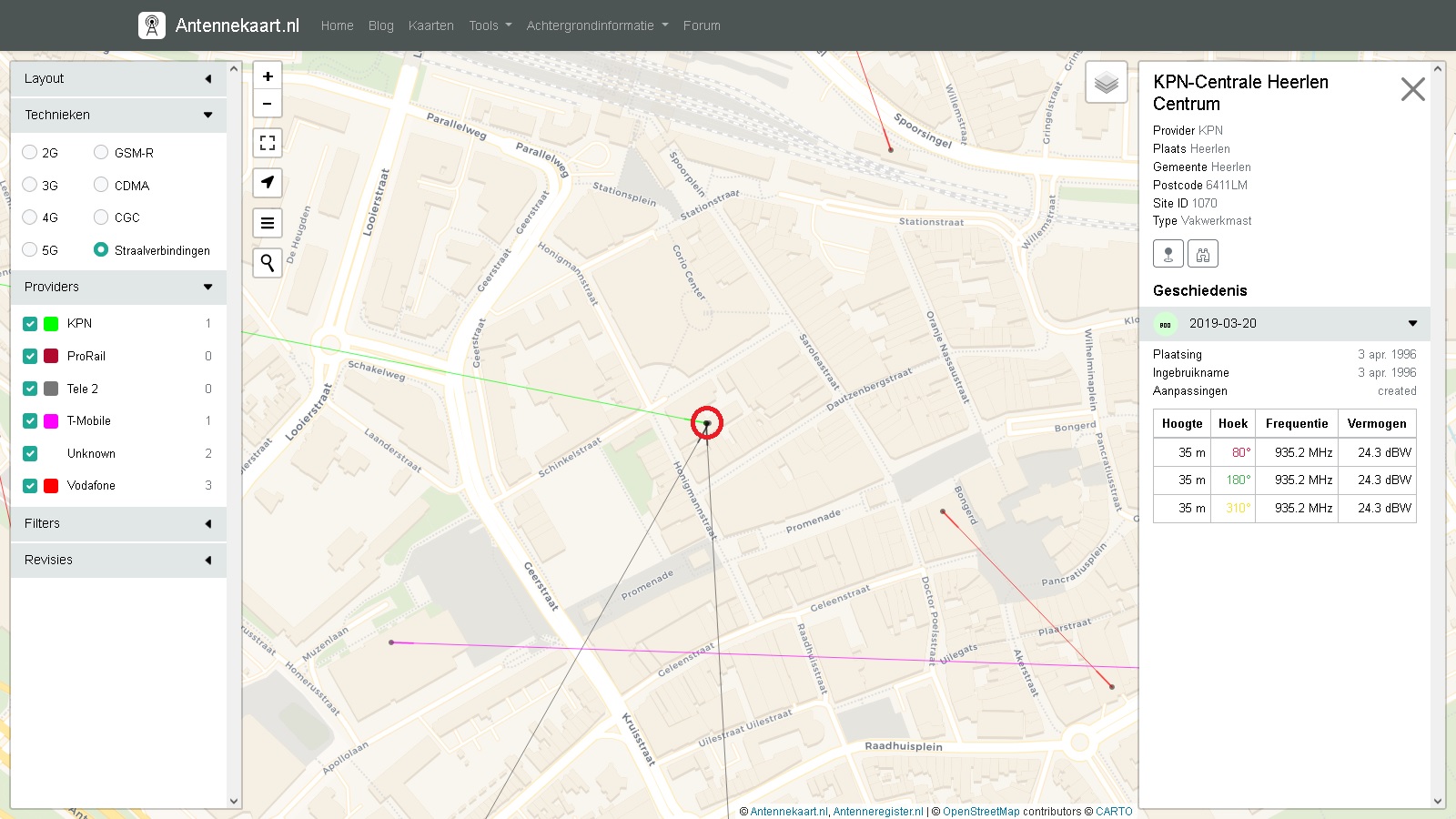The height and width of the screenshot is (819, 1456).
Task: Click the KPN green color swatch
Action: click(x=51, y=324)
